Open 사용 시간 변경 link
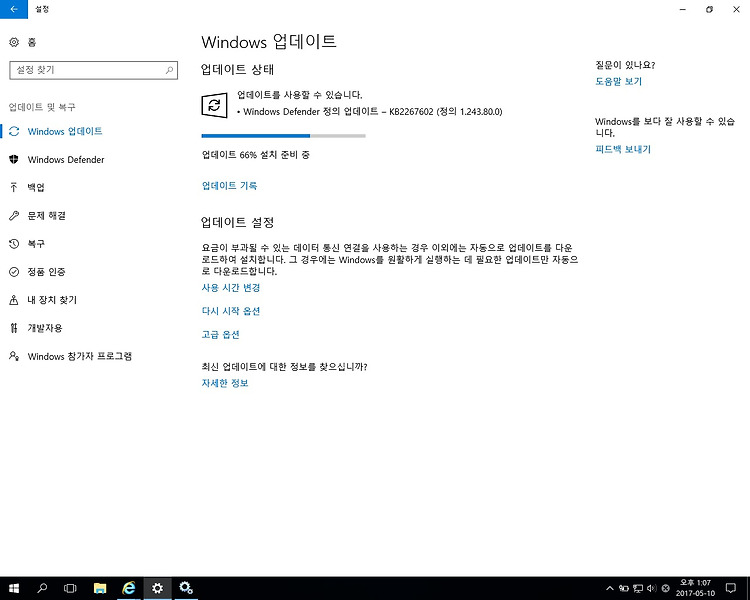 [231, 288]
